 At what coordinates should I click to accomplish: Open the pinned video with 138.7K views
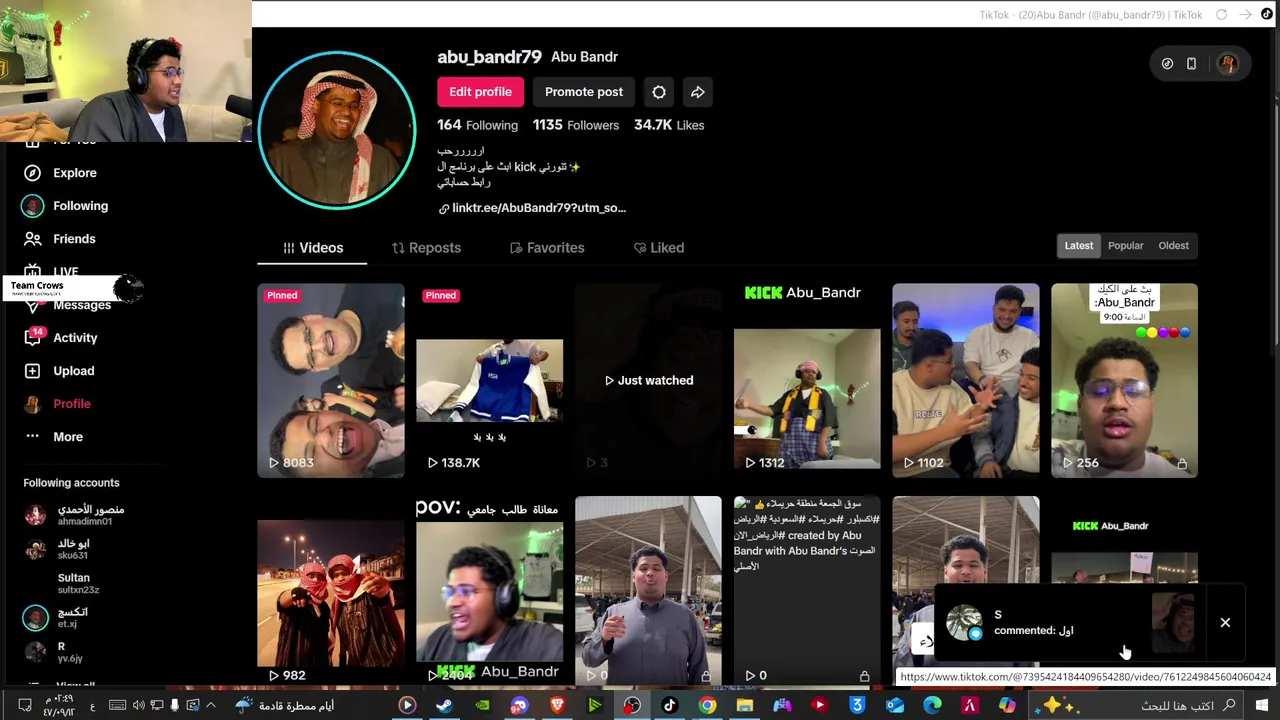490,380
